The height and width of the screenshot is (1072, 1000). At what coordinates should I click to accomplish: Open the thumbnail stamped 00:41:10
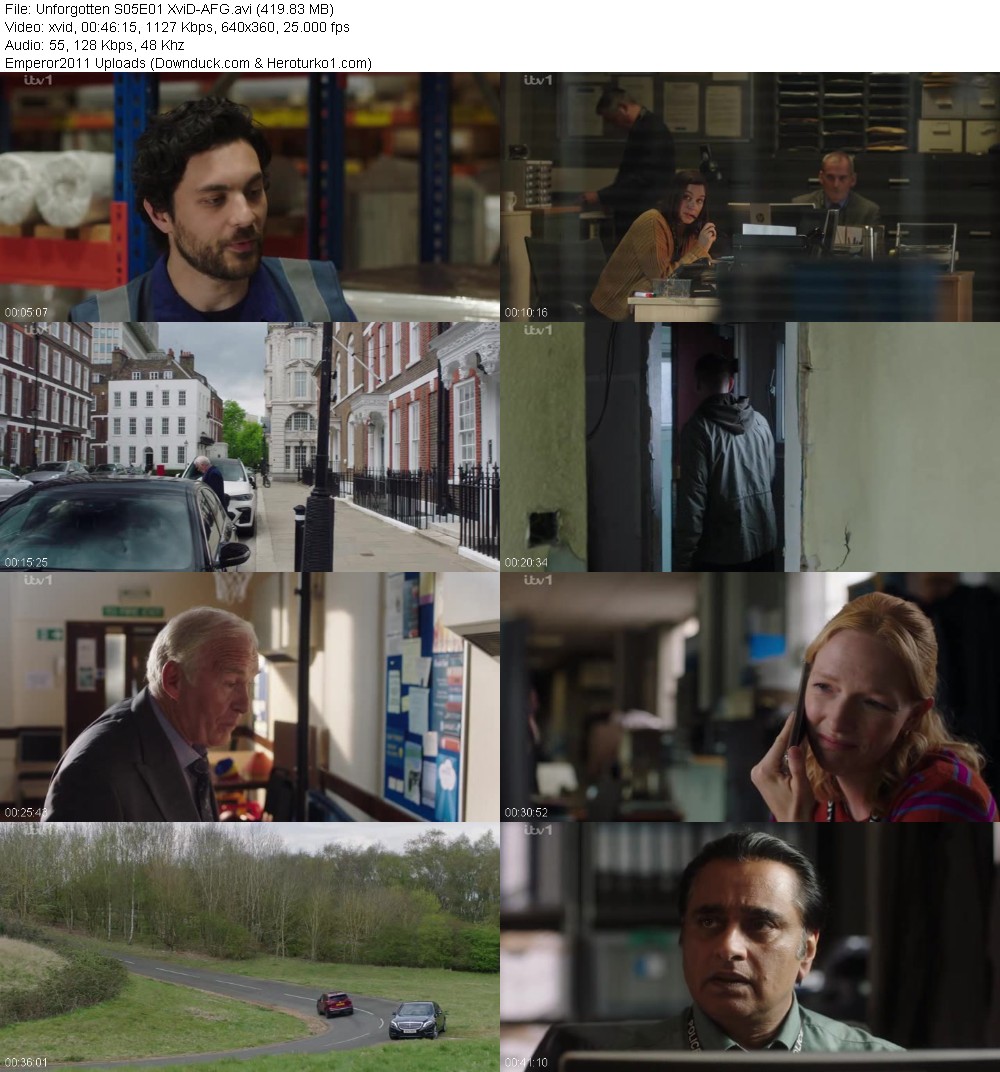tap(750, 947)
